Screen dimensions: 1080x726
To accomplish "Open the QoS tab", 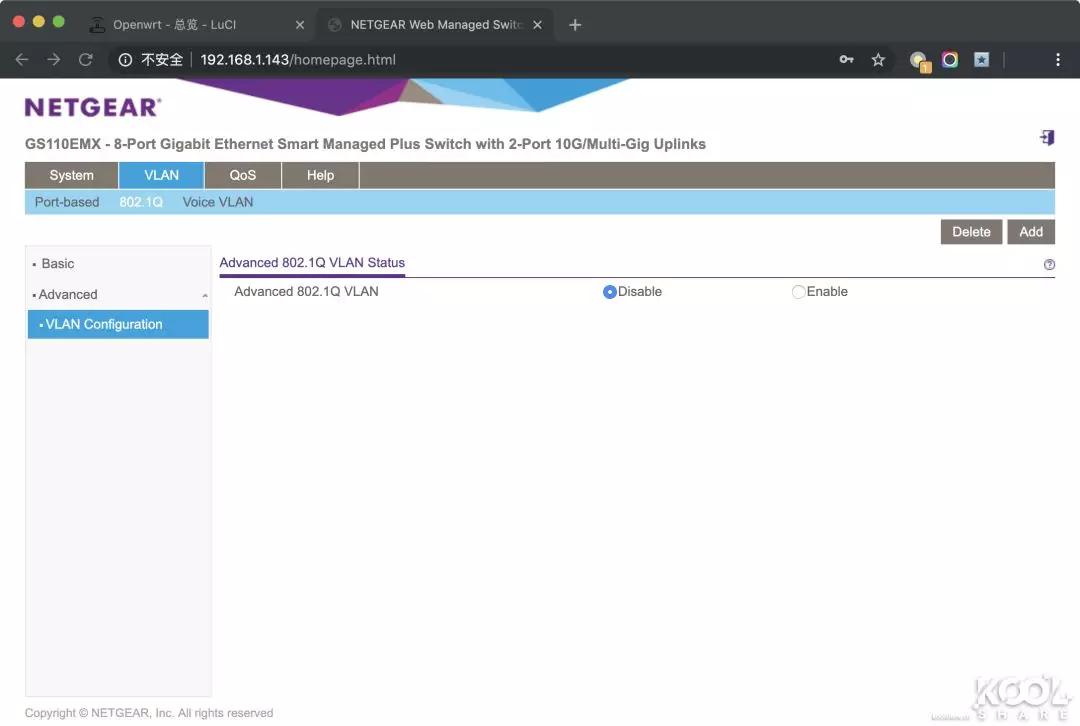I will (242, 175).
